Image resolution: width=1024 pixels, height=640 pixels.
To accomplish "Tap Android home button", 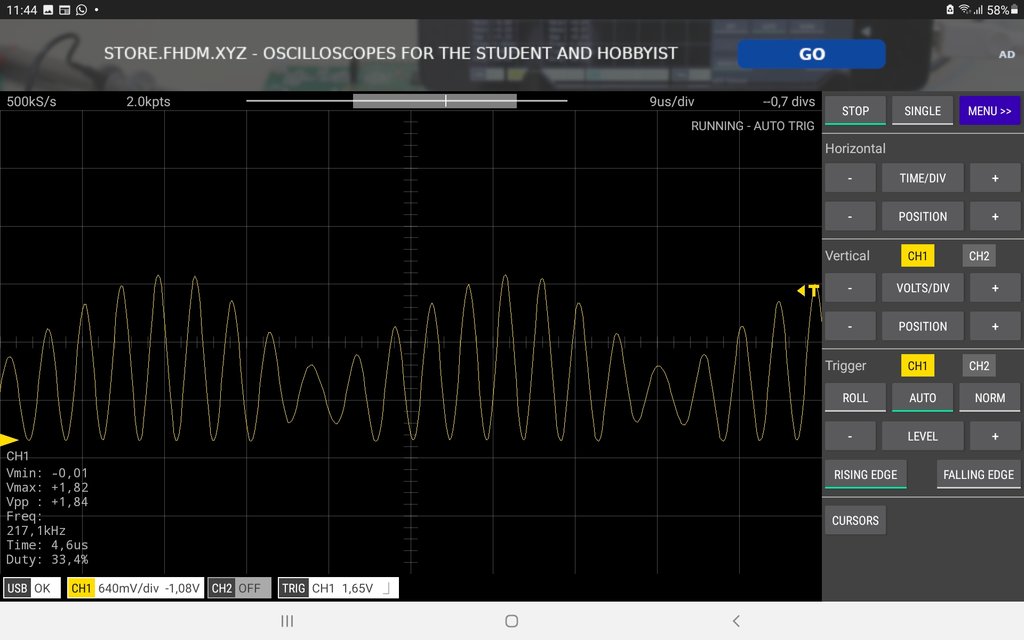I will point(511,620).
